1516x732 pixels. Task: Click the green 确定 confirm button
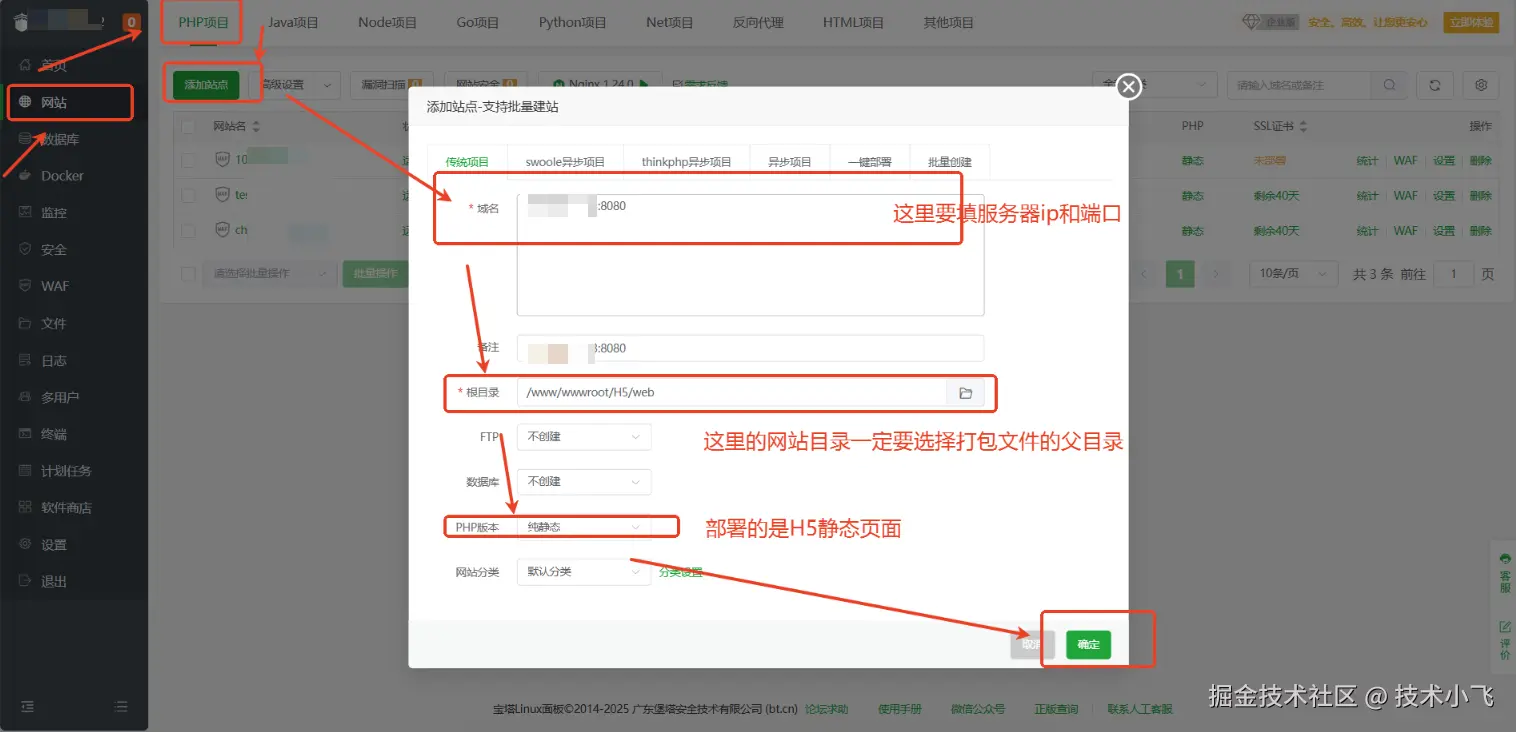pyautogui.click(x=1088, y=645)
